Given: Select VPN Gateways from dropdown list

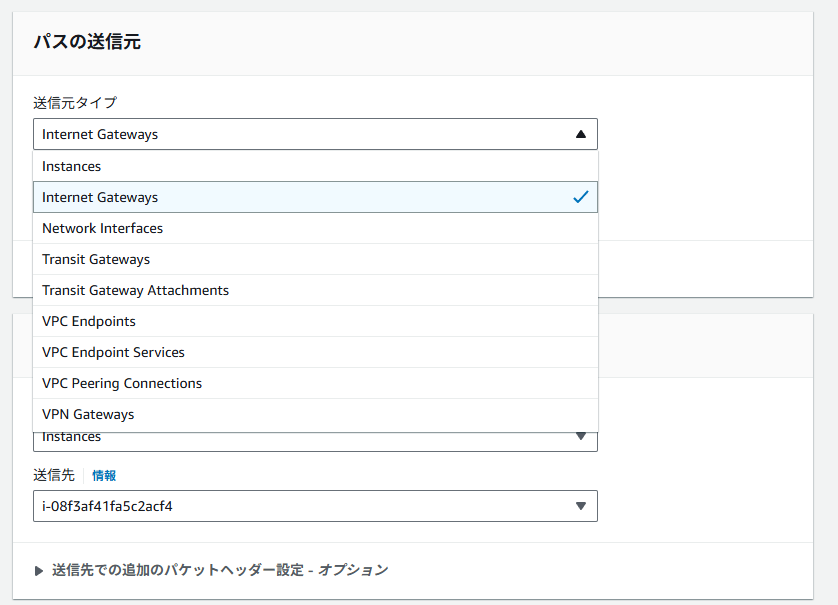Looking at the screenshot, I should [315, 414].
